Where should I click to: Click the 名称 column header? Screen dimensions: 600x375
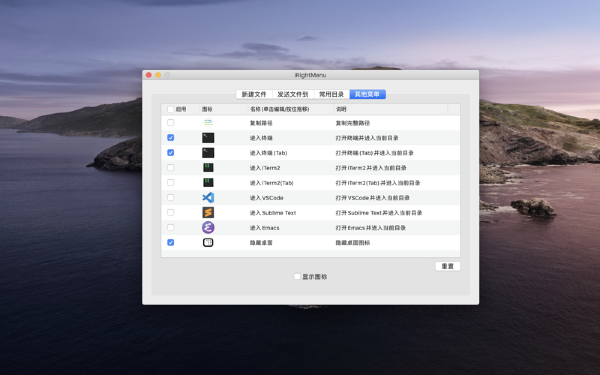pos(280,109)
